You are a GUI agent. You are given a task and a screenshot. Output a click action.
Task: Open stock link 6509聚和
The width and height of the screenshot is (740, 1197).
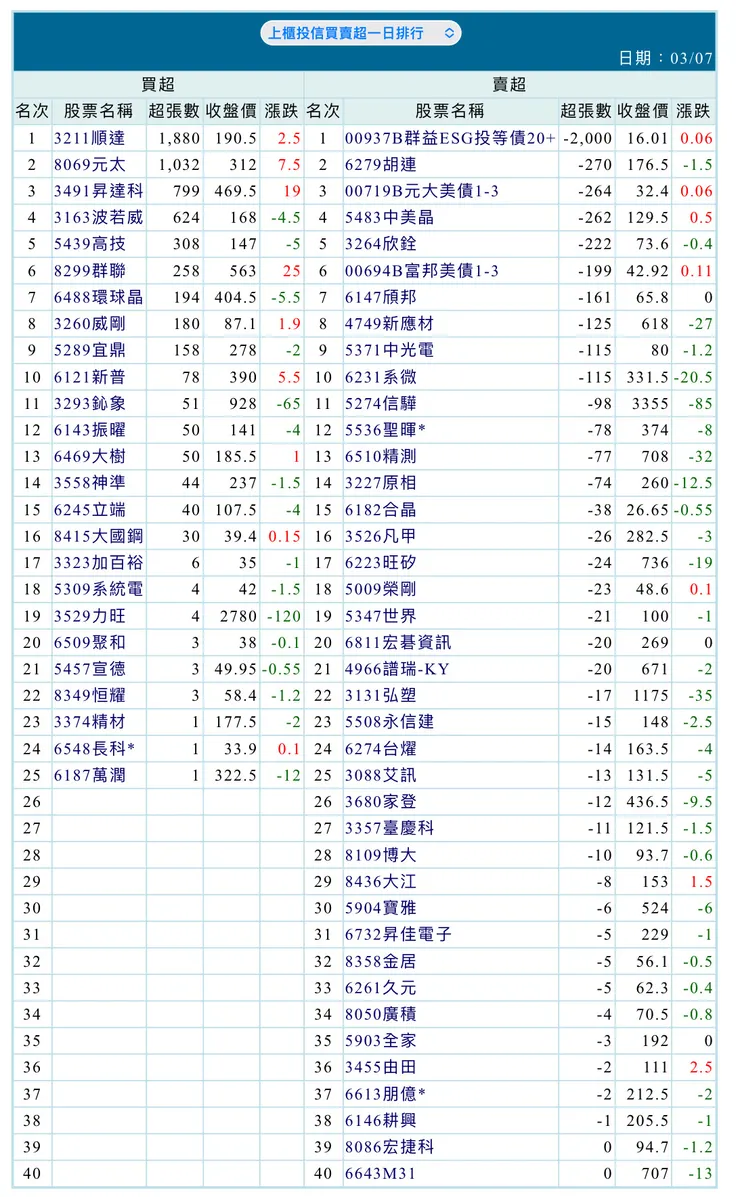(89, 643)
